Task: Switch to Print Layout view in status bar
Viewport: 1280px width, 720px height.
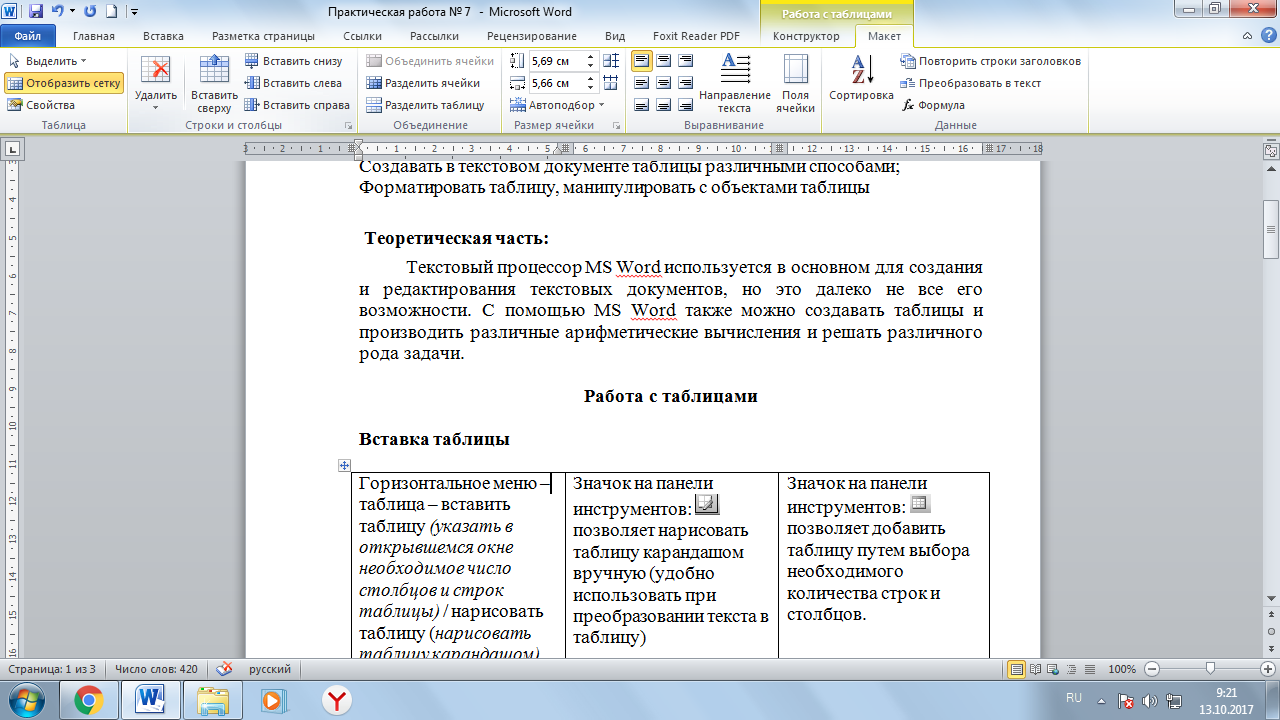Action: pos(1017,669)
